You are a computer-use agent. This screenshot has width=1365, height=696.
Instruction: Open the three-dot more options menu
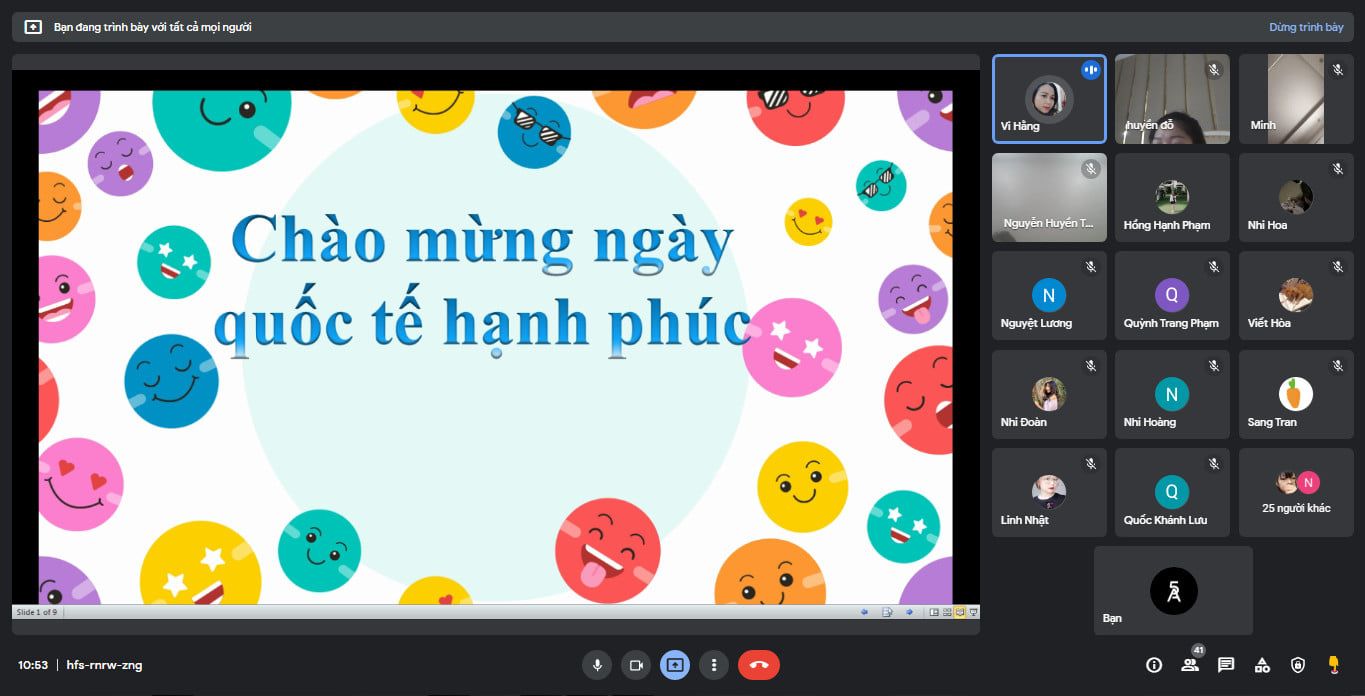pos(714,665)
